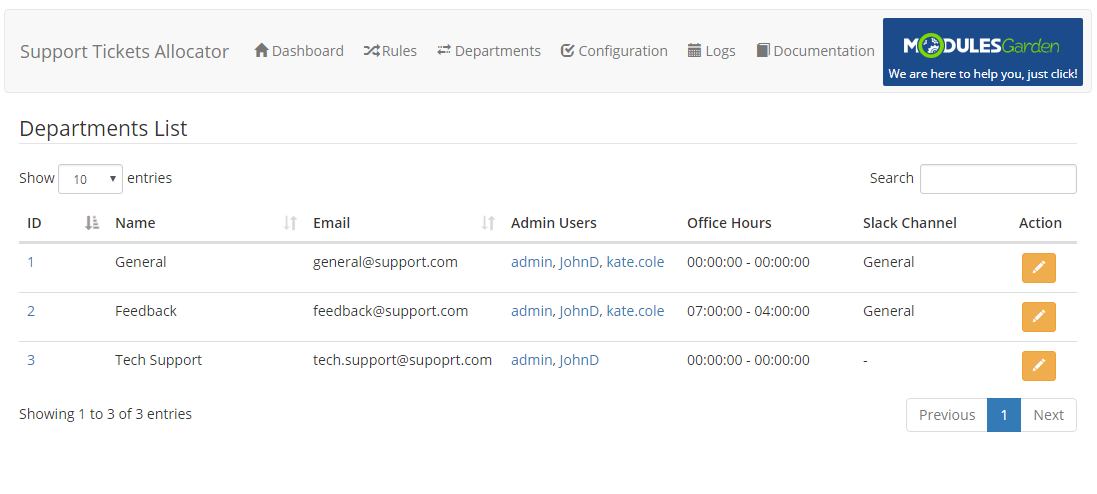The height and width of the screenshot is (494, 1097).
Task: Open the Departments menu item
Action: click(488, 51)
